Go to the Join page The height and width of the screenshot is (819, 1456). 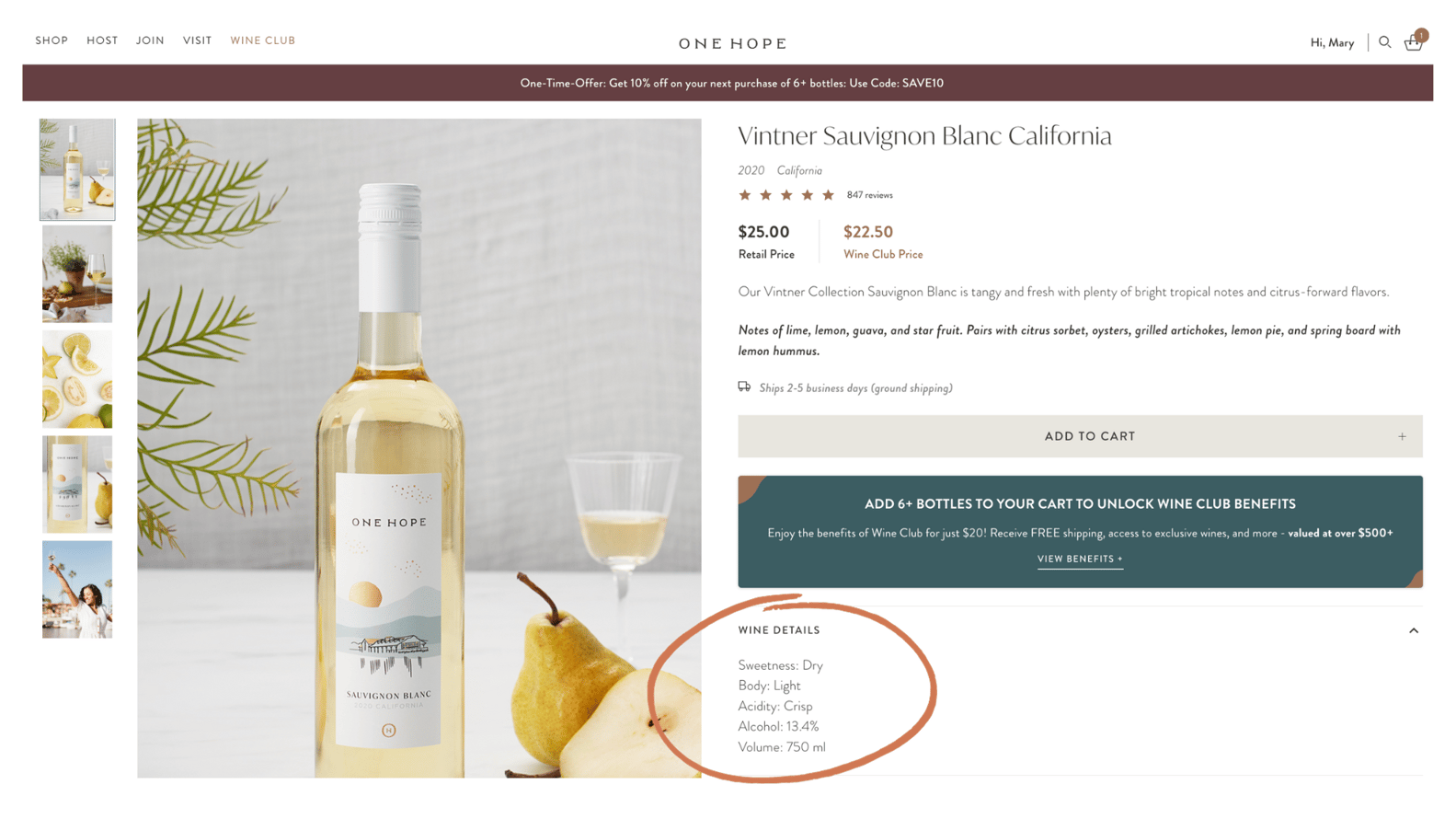click(x=150, y=40)
